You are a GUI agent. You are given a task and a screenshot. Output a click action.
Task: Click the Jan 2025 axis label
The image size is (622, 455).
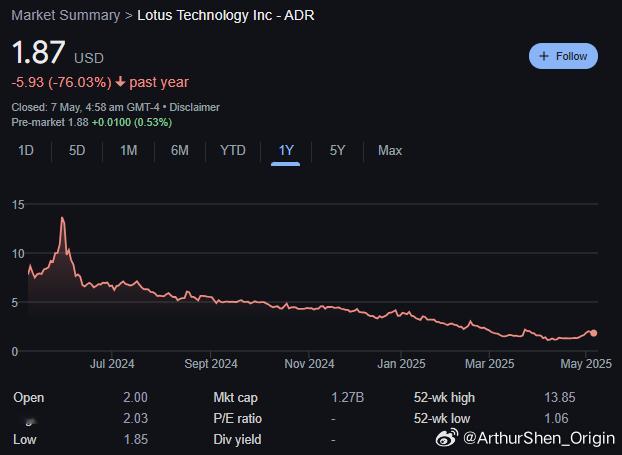401,364
